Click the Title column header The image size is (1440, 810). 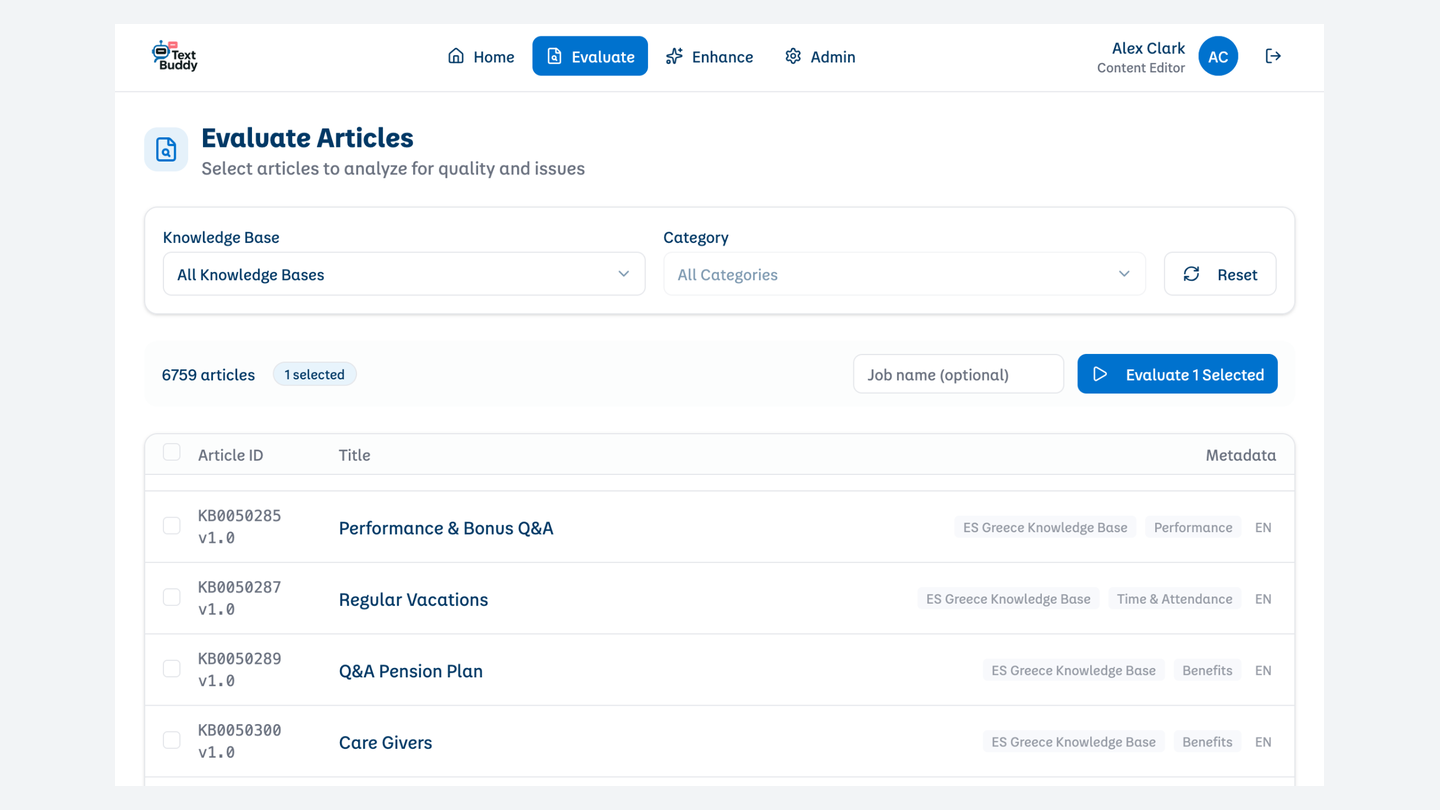coord(354,455)
